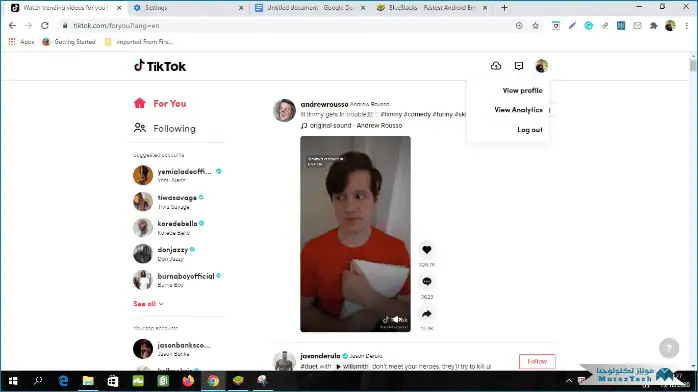Bookmark this page with star icon
Screen dimensions: 698x392
[536, 26]
